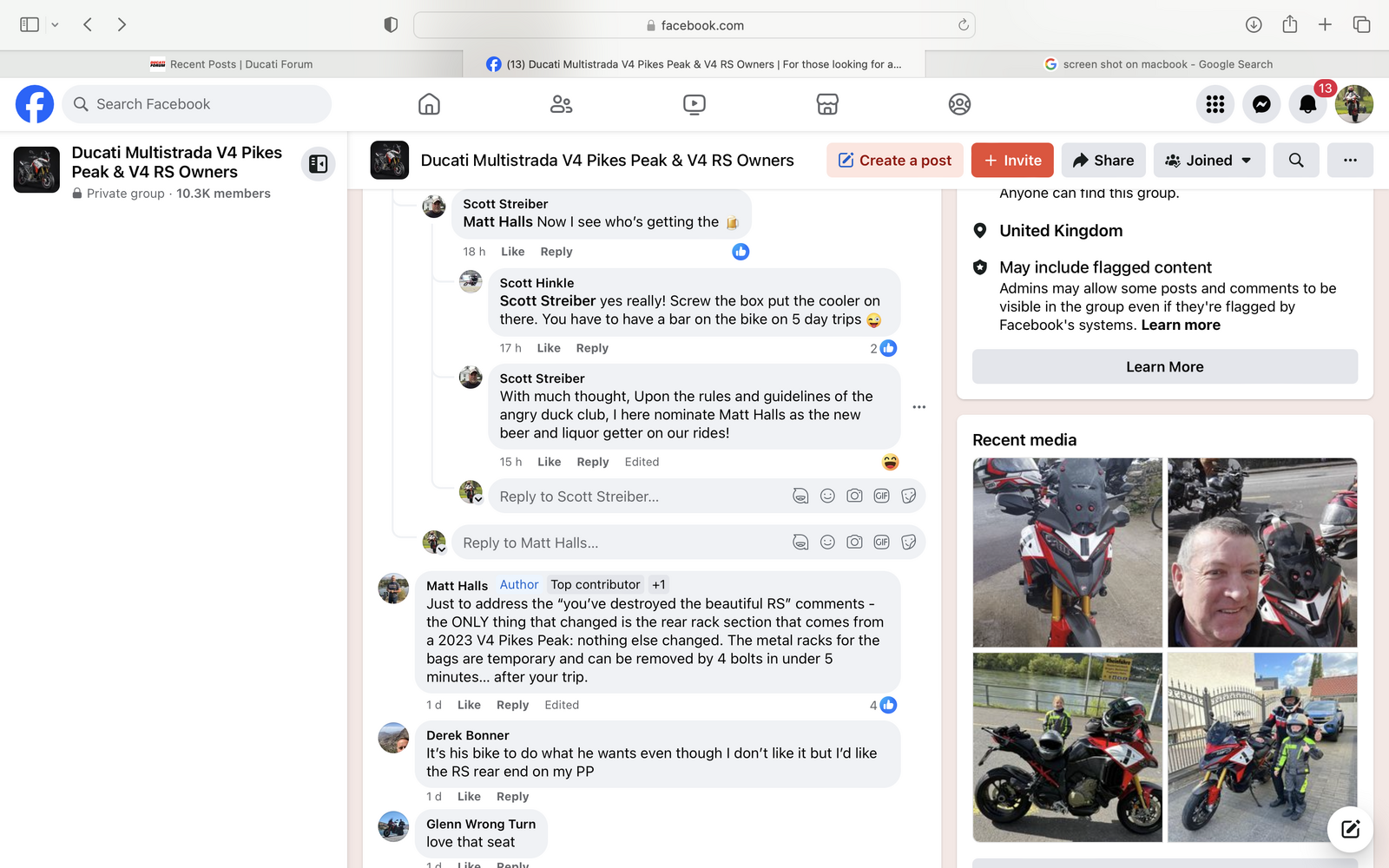Open recent media photo of smiling man
Viewport: 1389px width, 868px height.
point(1262,552)
